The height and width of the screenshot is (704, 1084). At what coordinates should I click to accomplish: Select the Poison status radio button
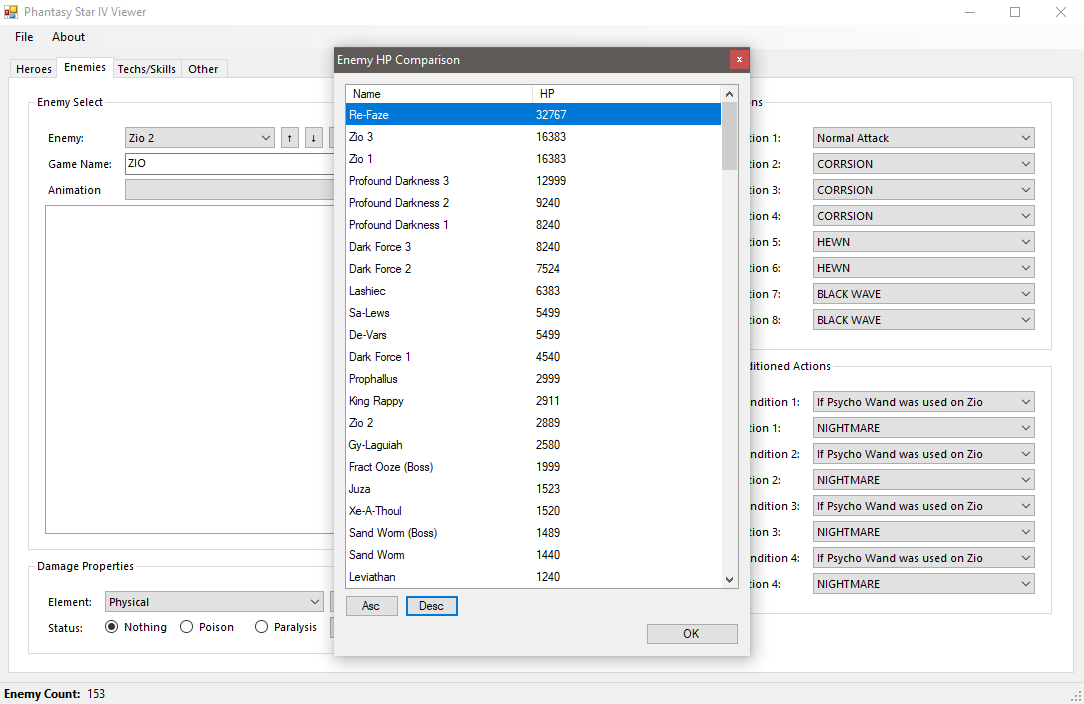[x=186, y=627]
